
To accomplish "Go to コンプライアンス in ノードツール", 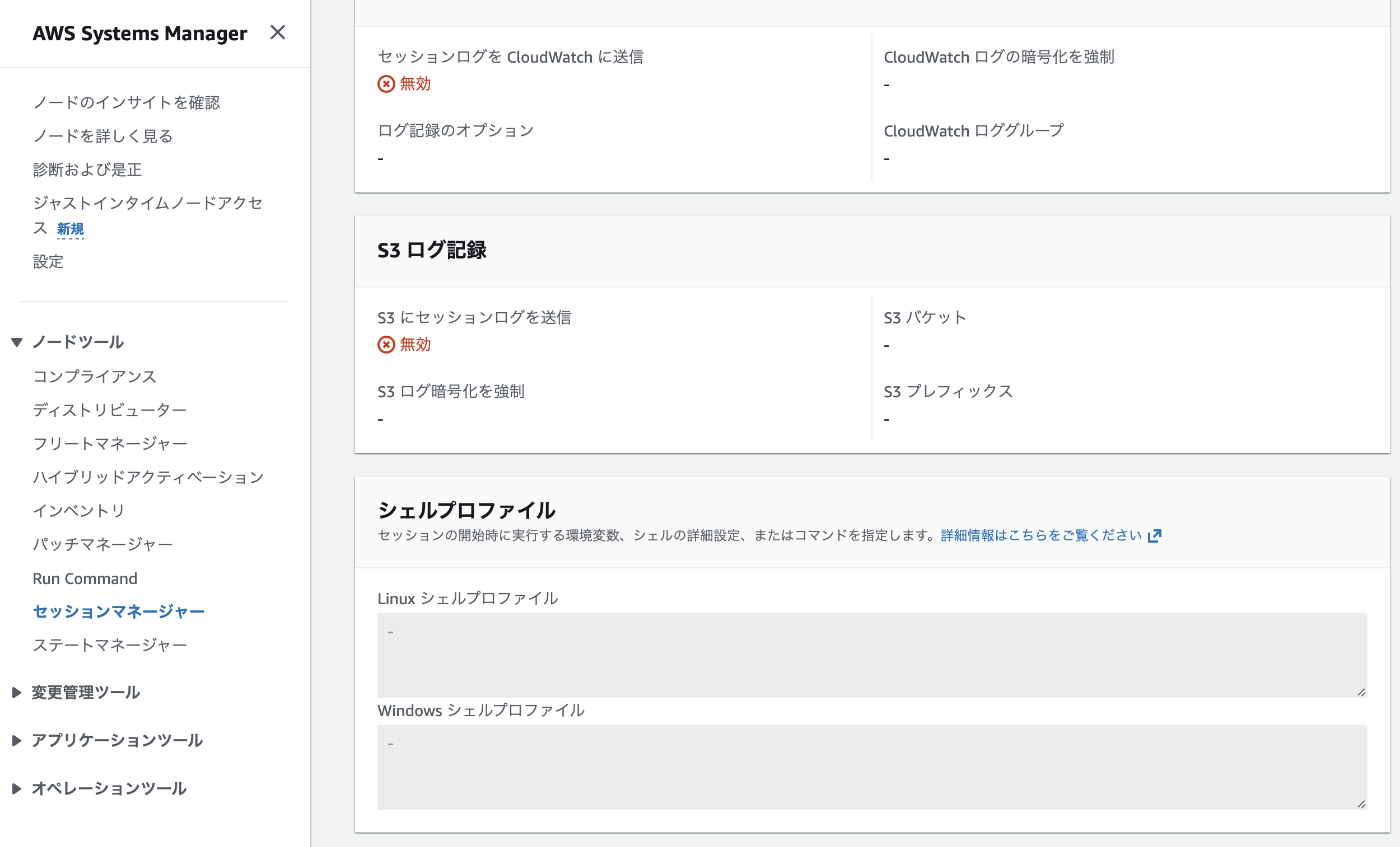I will pos(95,376).
